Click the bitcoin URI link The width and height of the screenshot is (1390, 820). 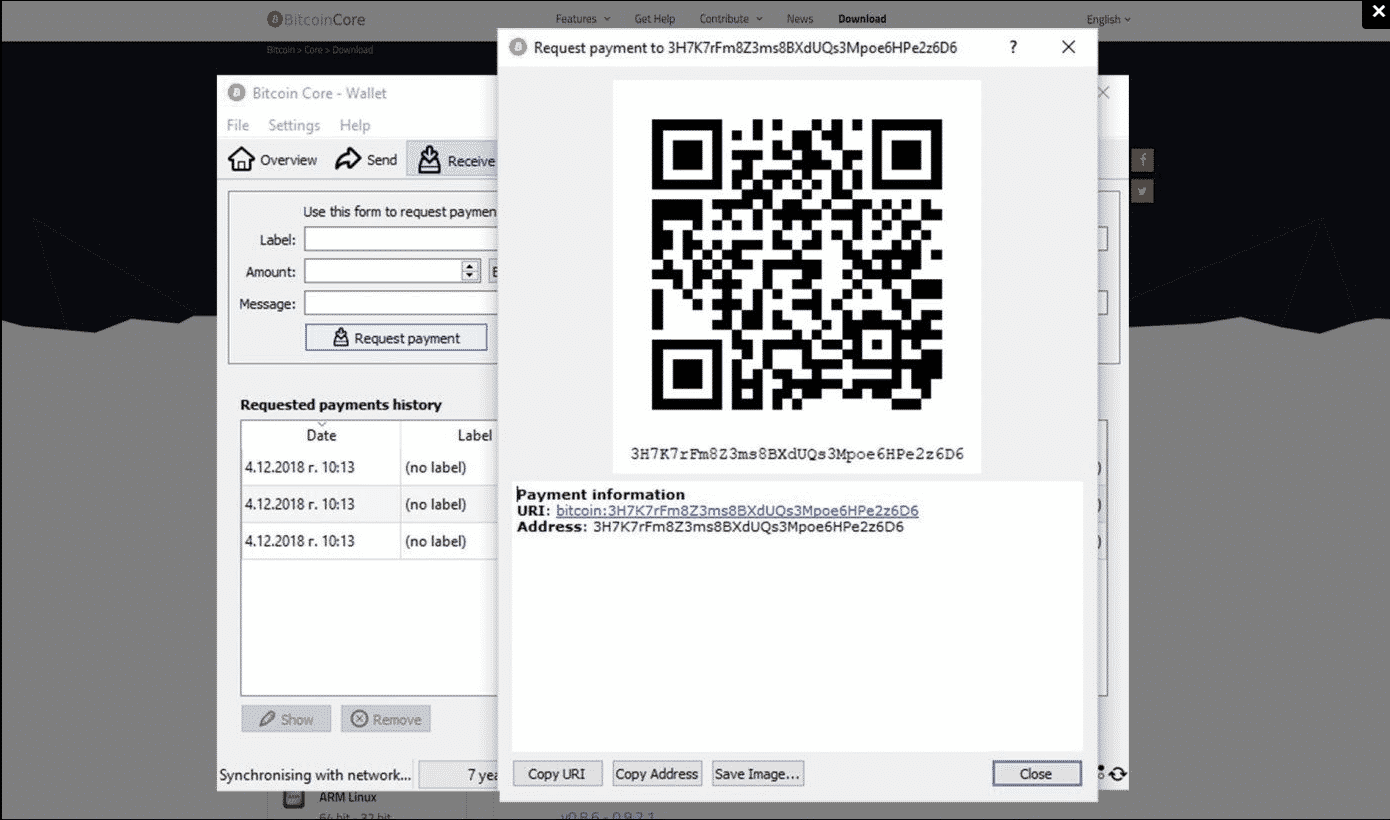(x=737, y=511)
